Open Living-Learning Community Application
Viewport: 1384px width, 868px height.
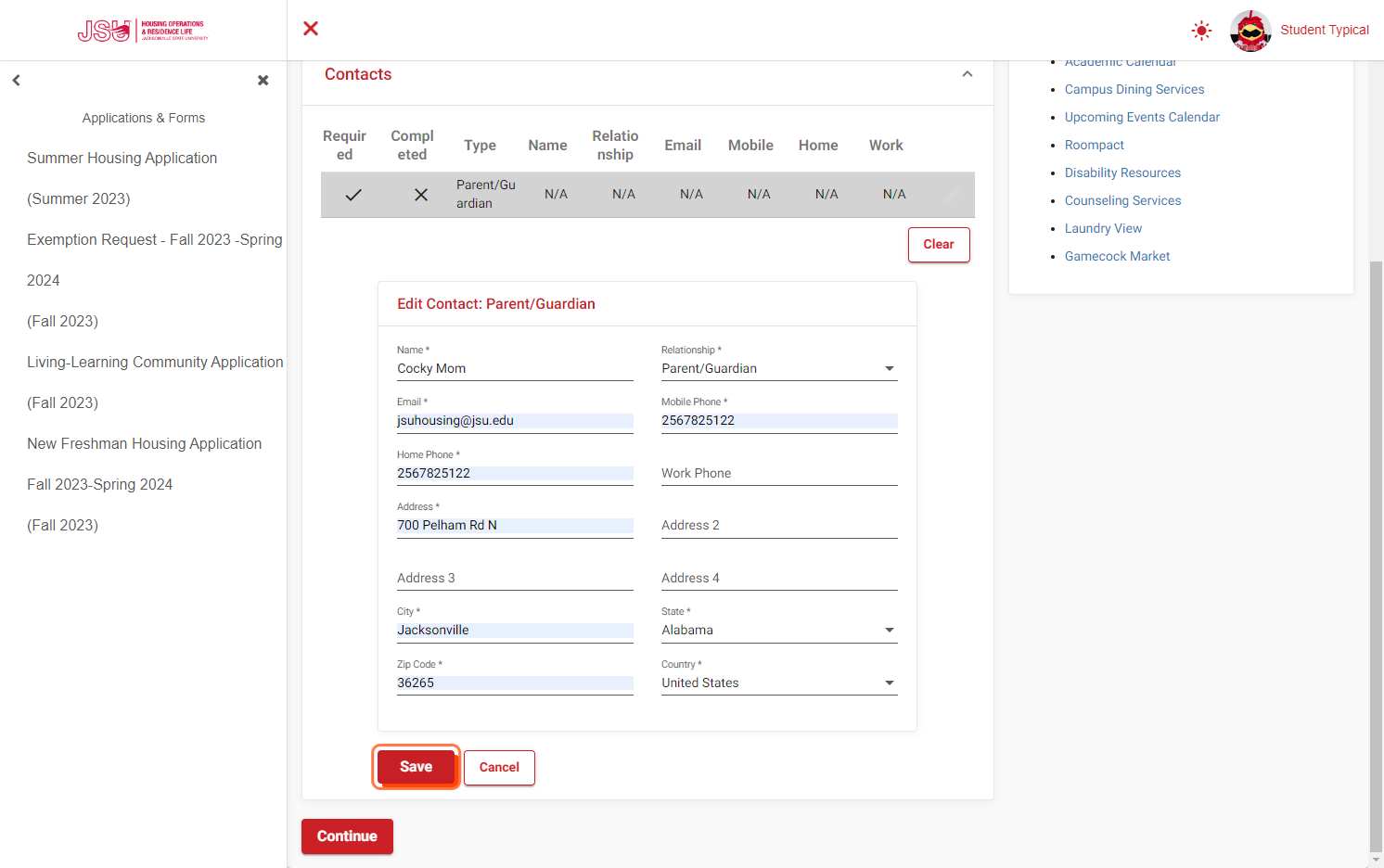click(155, 382)
